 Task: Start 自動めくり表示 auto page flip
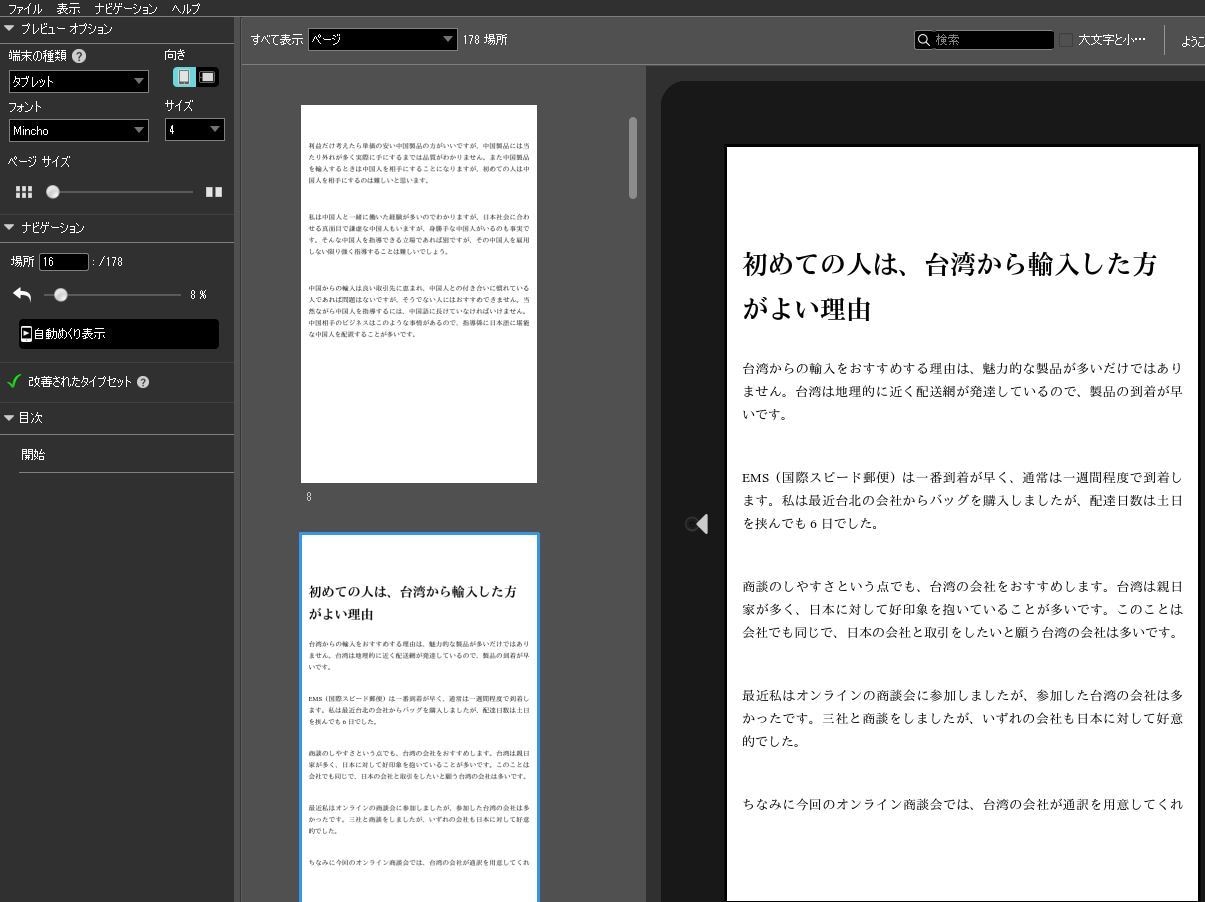point(119,334)
